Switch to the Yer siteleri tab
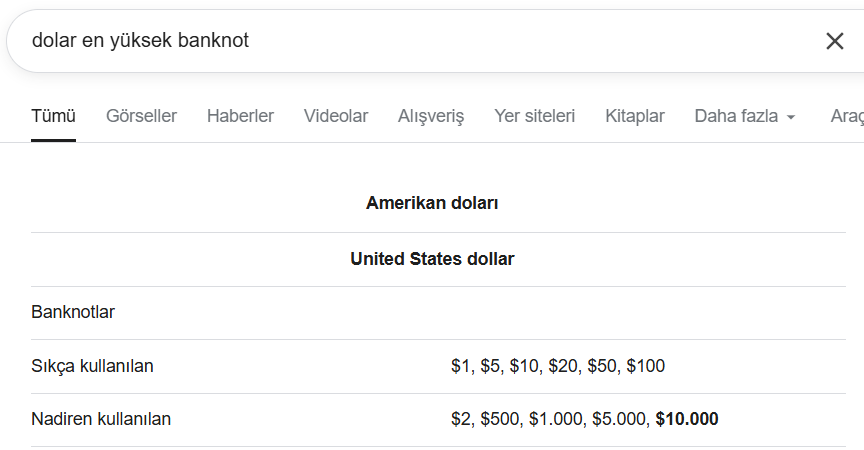Viewport: 864px width, 450px height. (x=534, y=116)
